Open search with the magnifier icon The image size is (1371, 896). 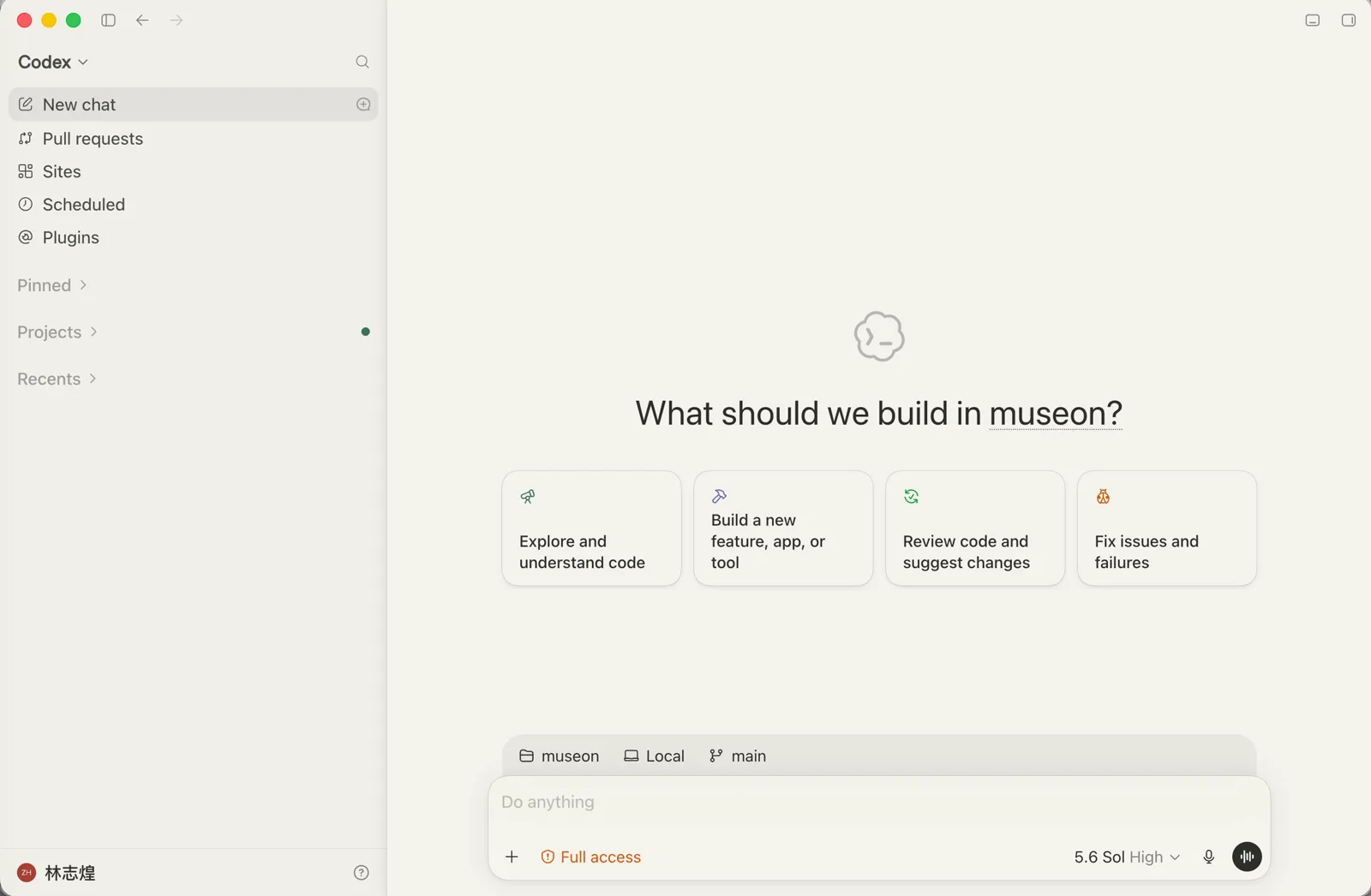click(362, 62)
